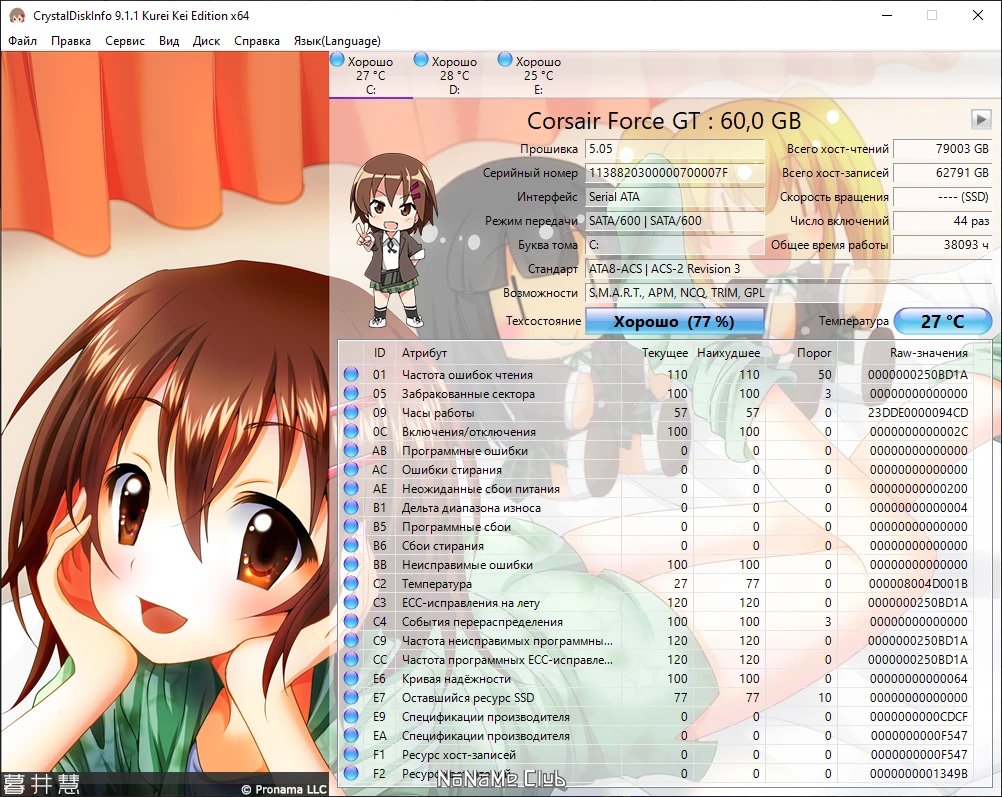1002x797 pixels.
Task: Click status orb for Программные ошибки
Action: pyautogui.click(x=351, y=451)
